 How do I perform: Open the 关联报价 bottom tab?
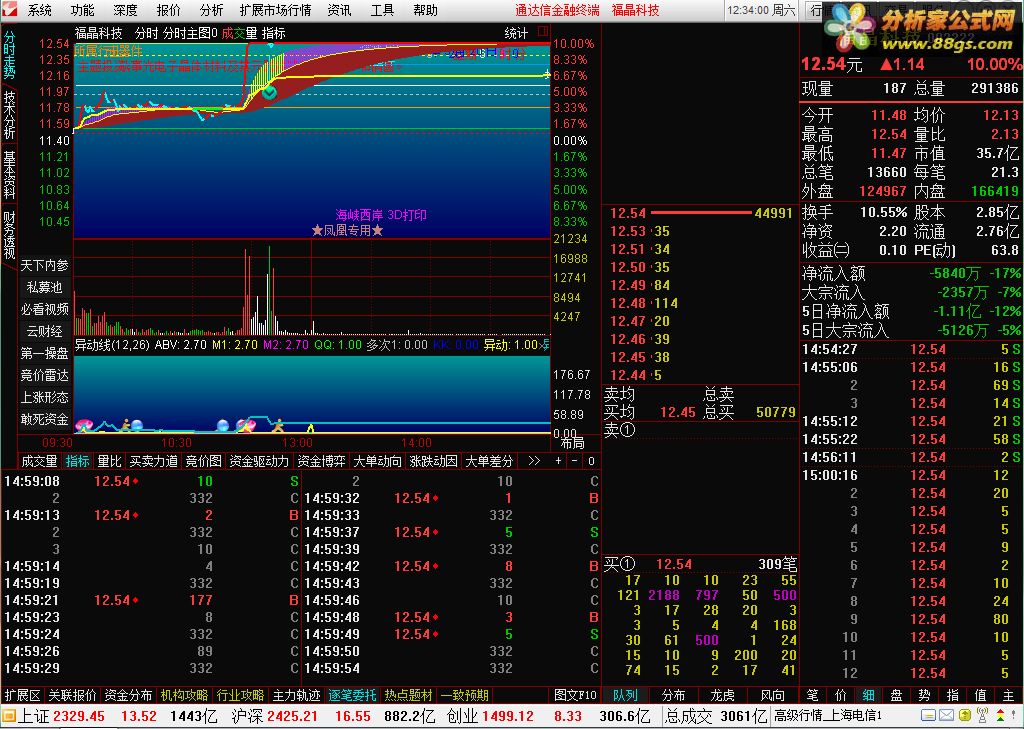72,695
